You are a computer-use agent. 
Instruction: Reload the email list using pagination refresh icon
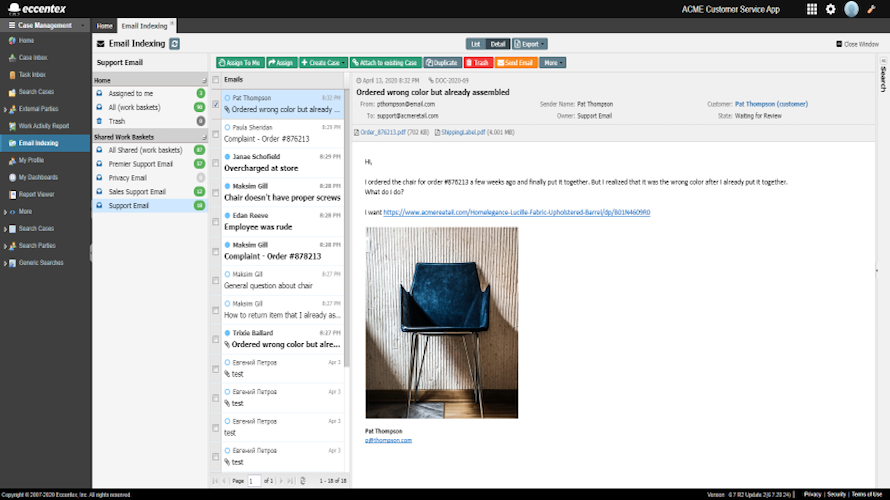click(303, 481)
